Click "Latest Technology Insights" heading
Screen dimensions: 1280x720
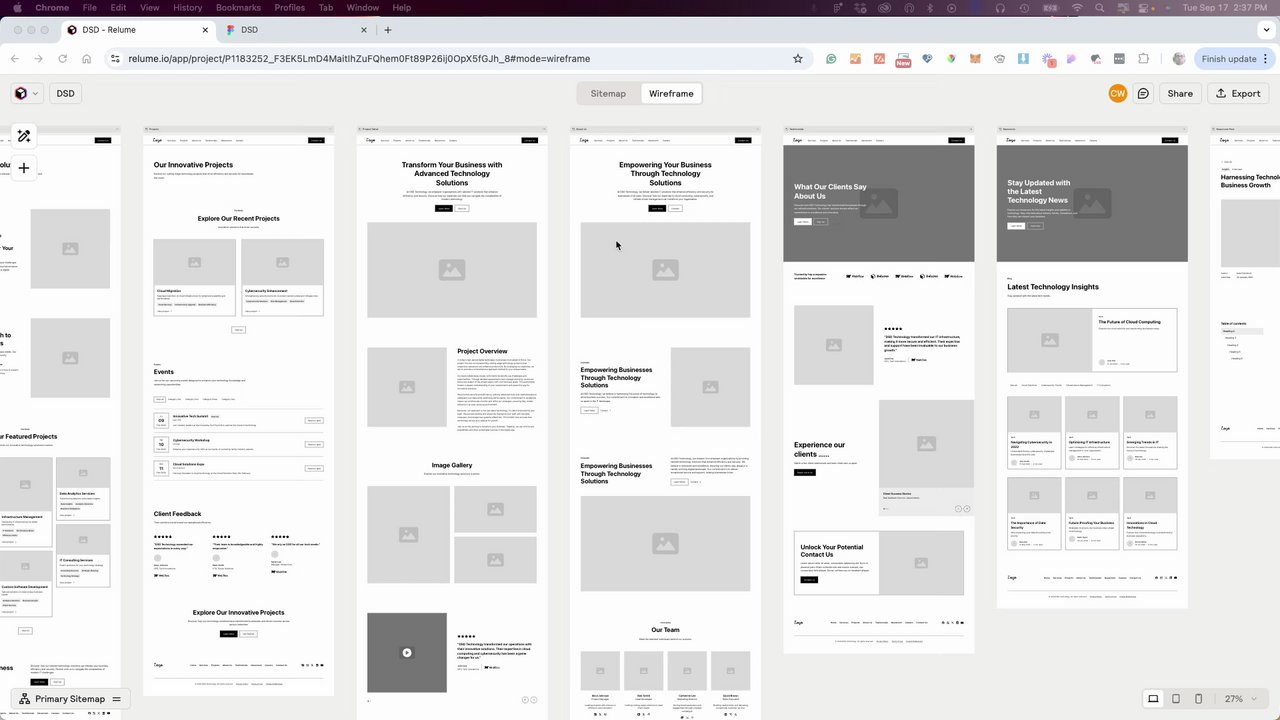click(x=1053, y=287)
